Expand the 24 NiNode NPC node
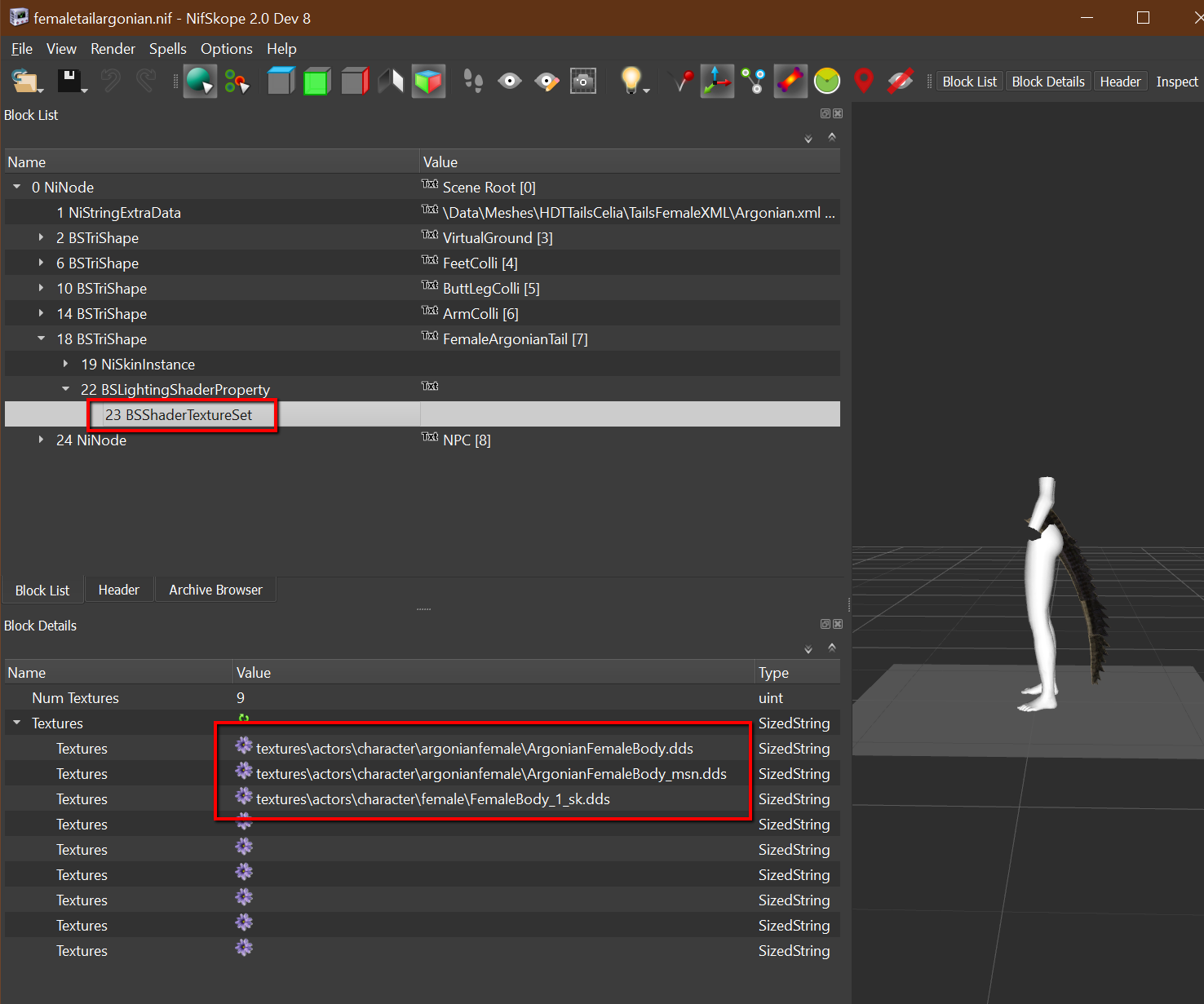 point(41,440)
